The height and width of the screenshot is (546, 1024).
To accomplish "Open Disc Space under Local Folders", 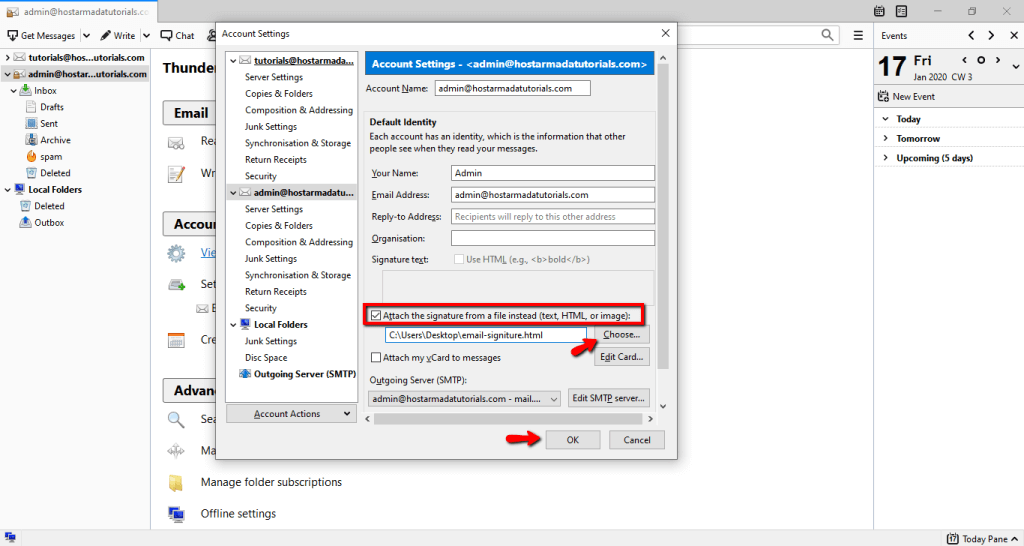I will pos(266,357).
